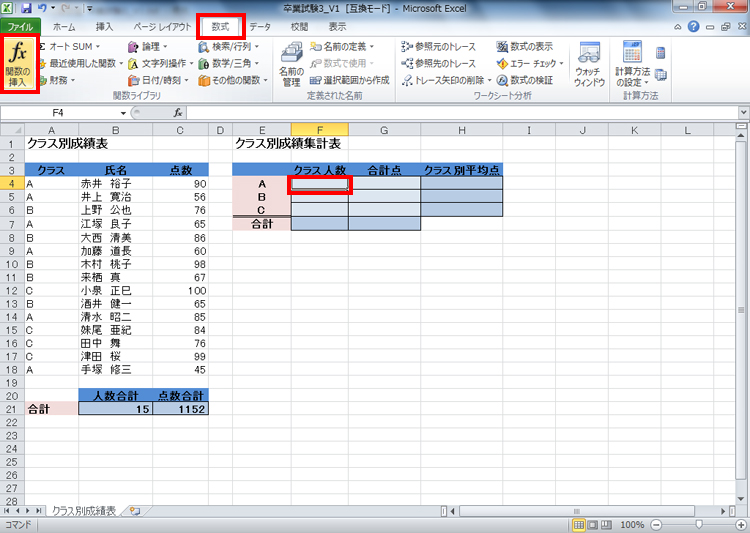Open the Data (データ) tab
Image resolution: width=750 pixels, height=533 pixels.
(x=260, y=27)
